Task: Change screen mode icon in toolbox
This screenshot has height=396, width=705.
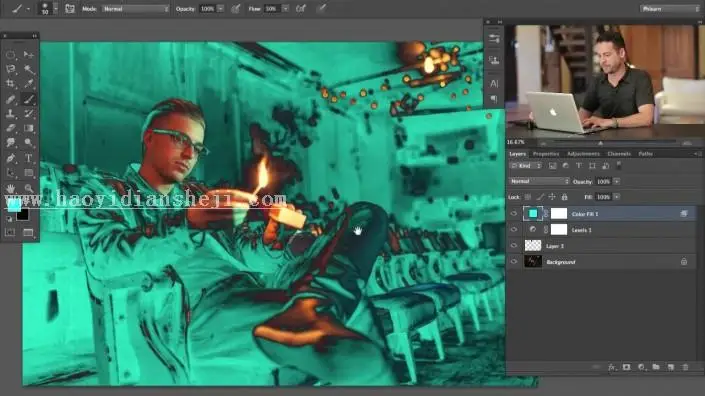Action: coord(28,232)
